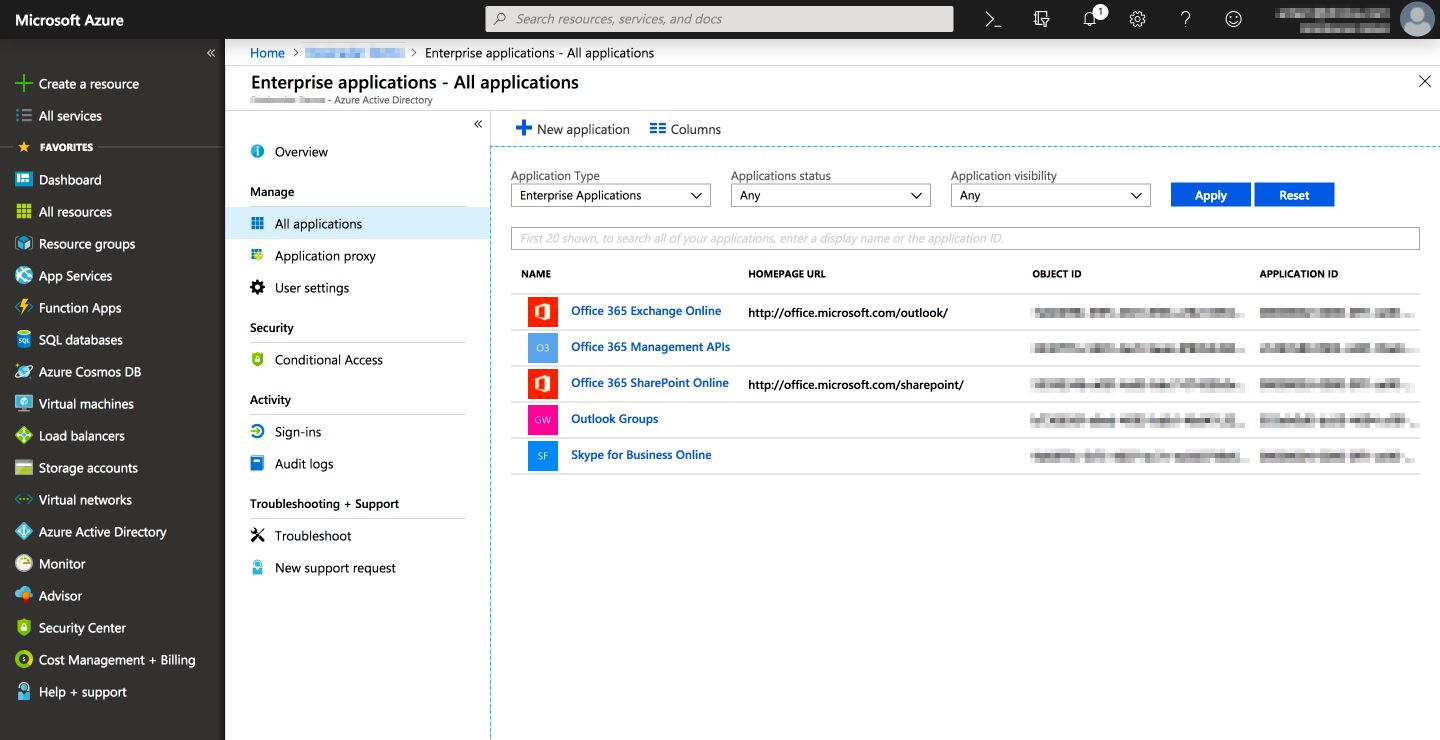Open the notifications bell
The image size is (1440, 740).
point(1090,19)
